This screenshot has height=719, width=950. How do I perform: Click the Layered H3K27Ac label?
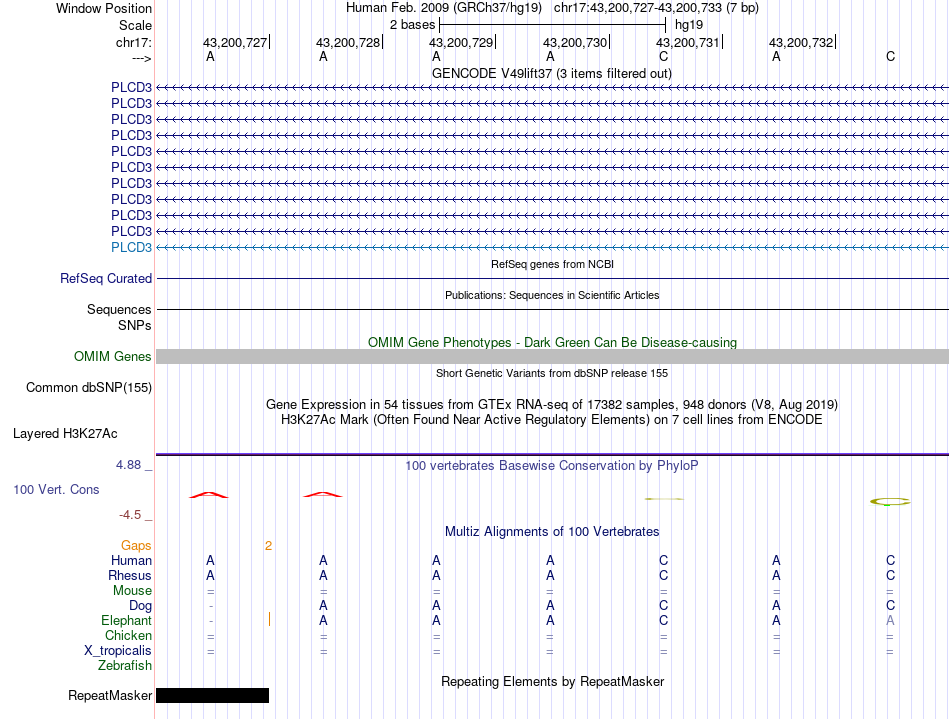coord(65,434)
